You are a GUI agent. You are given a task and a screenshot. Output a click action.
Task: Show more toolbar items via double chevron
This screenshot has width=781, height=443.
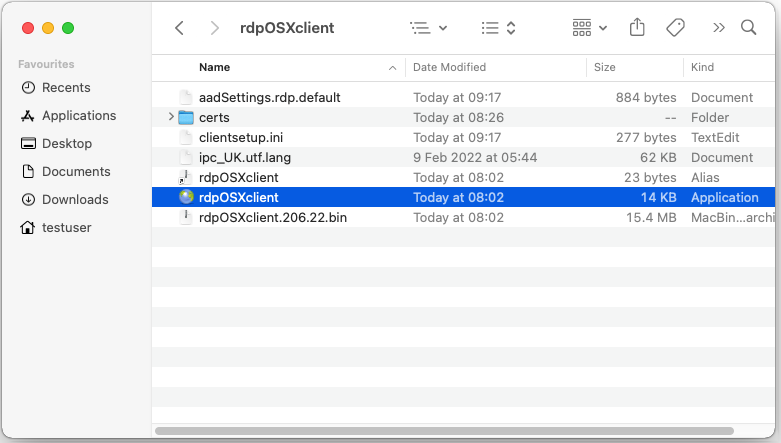[x=718, y=28]
